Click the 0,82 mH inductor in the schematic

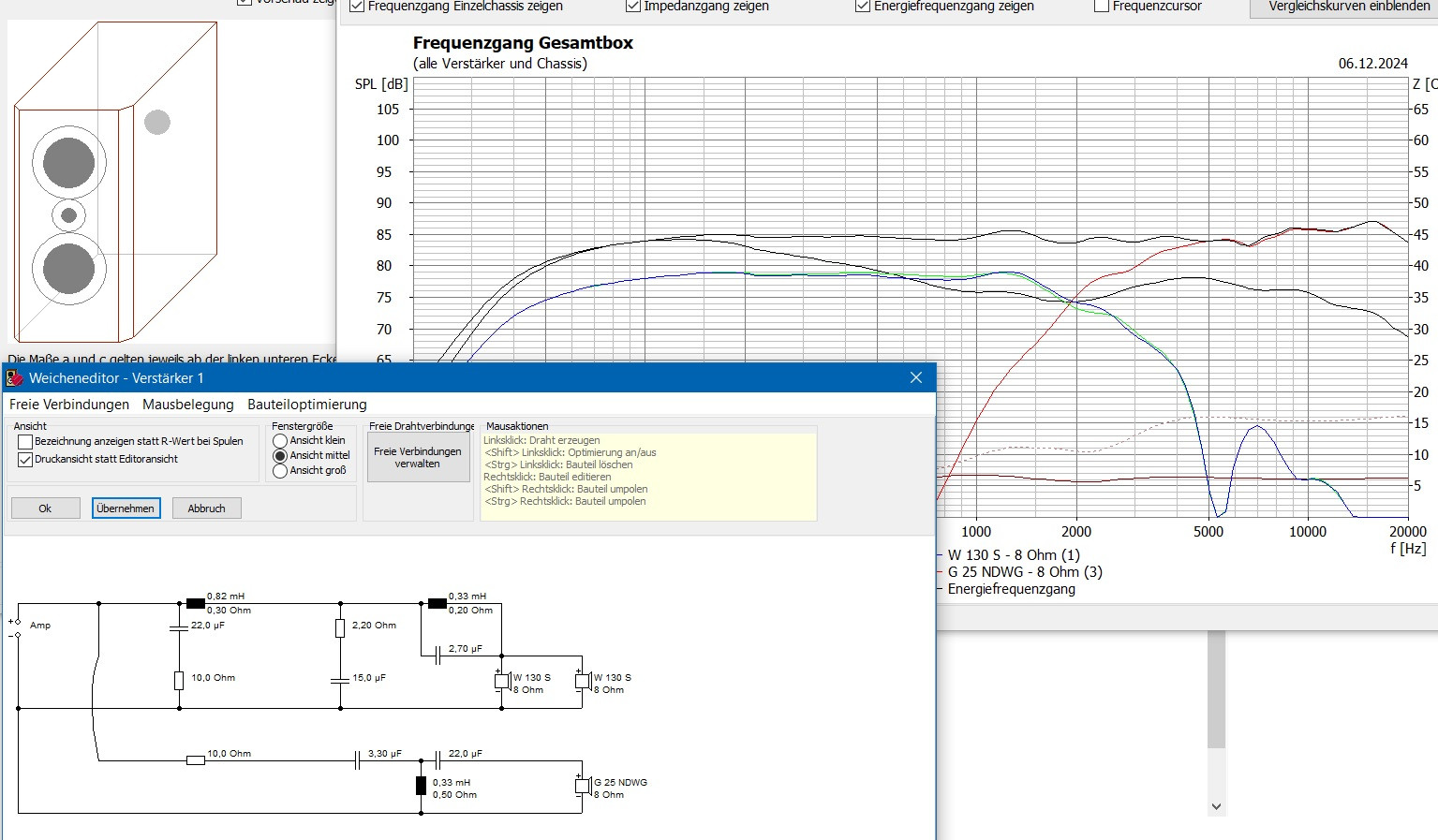195,604
